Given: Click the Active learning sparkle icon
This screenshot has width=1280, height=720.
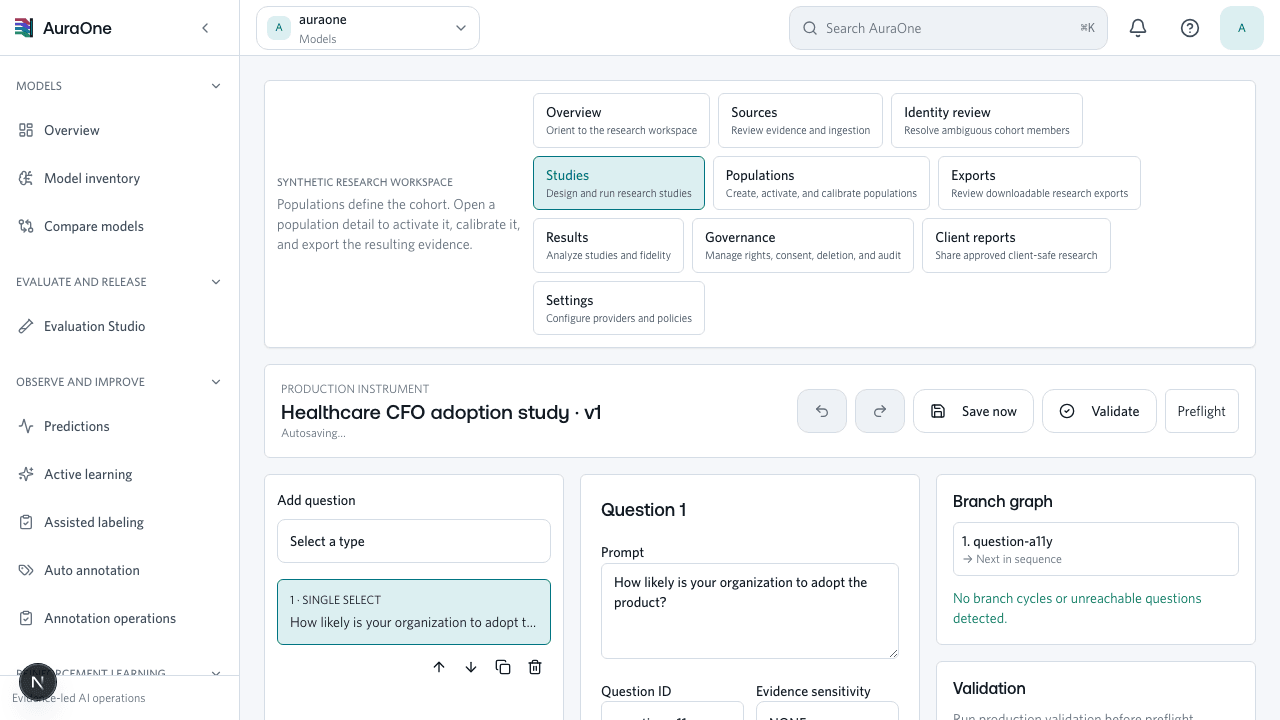Looking at the screenshot, I should click(26, 474).
